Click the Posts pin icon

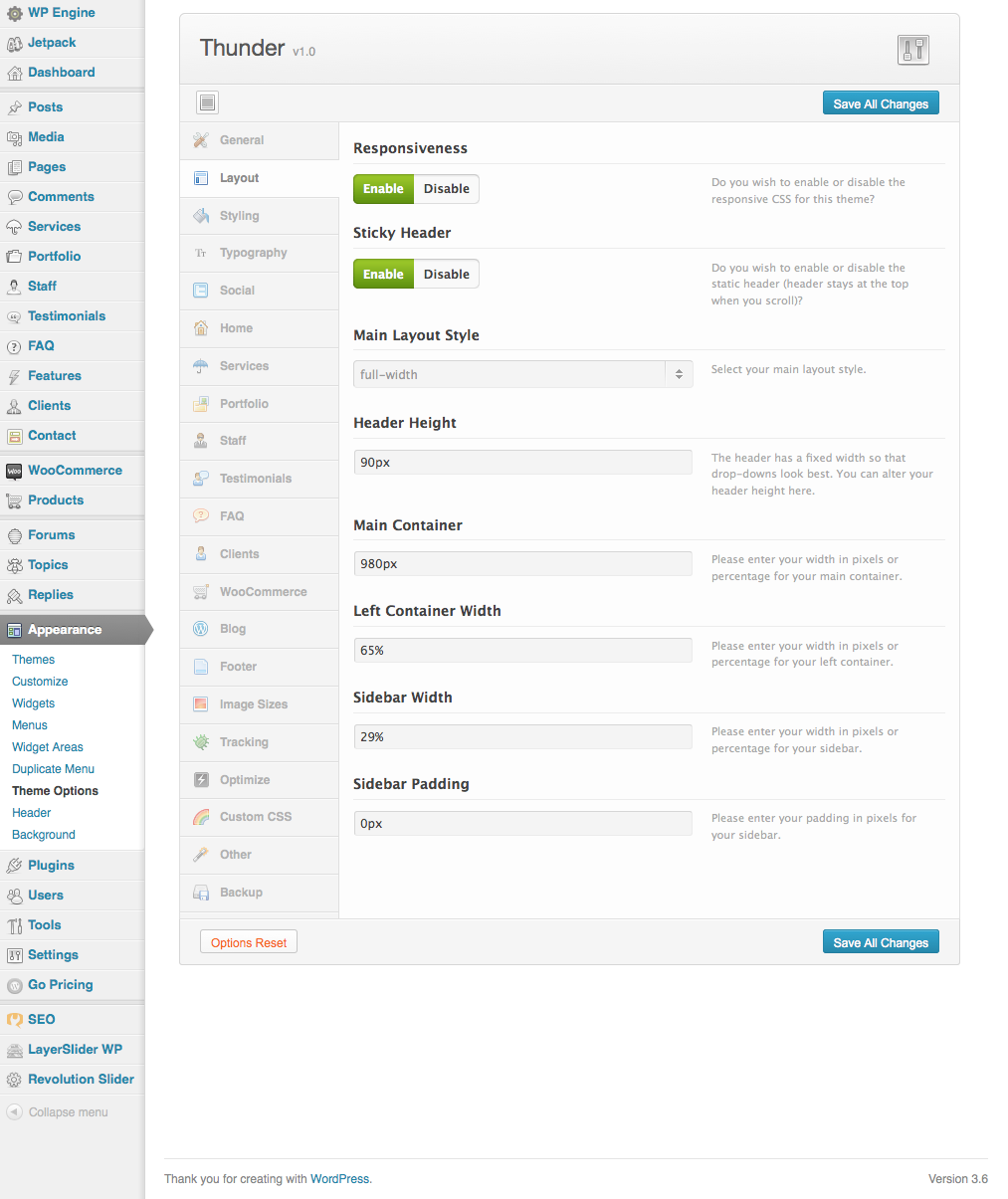14,107
